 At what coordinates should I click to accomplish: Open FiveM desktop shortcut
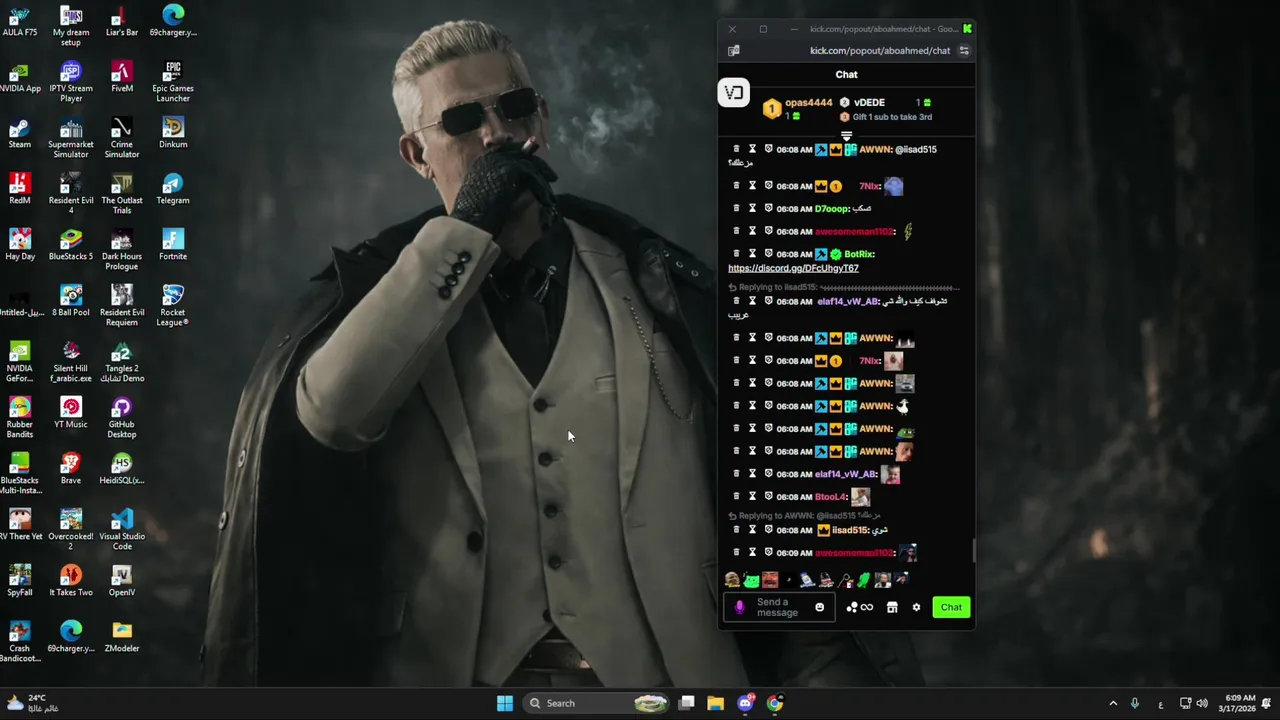[122, 76]
